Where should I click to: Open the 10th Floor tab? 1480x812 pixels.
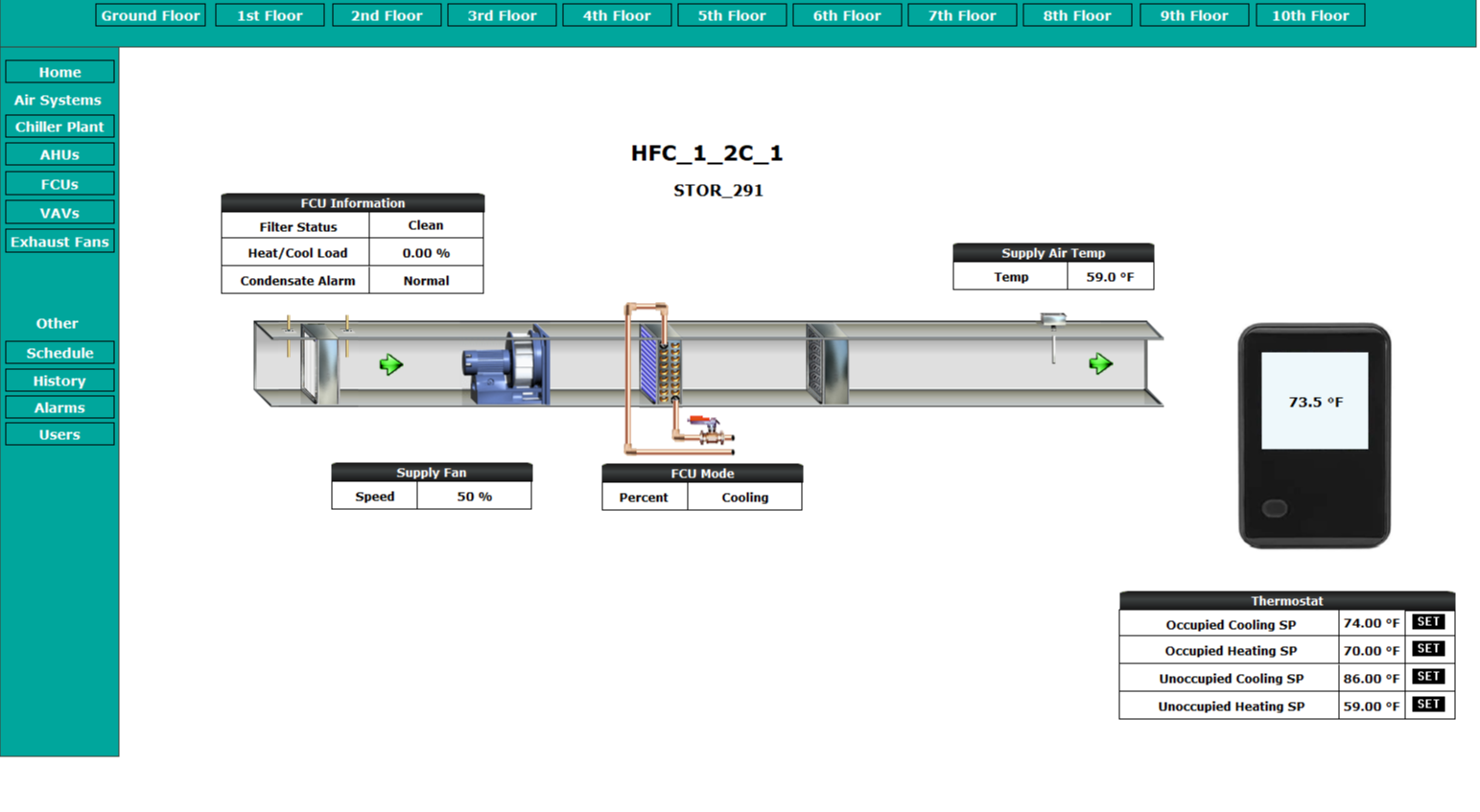[1310, 15]
